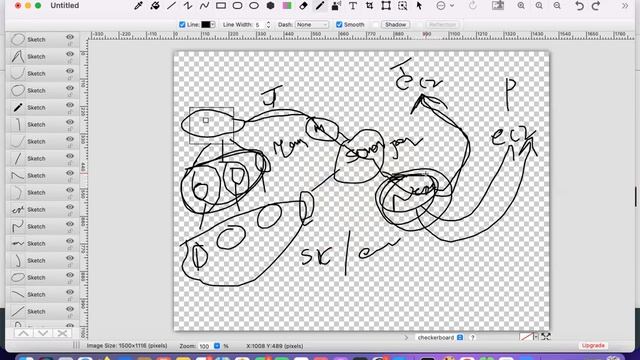Enable the Shadow checkbox
Screen dimensions: 640x360
tap(376, 25)
